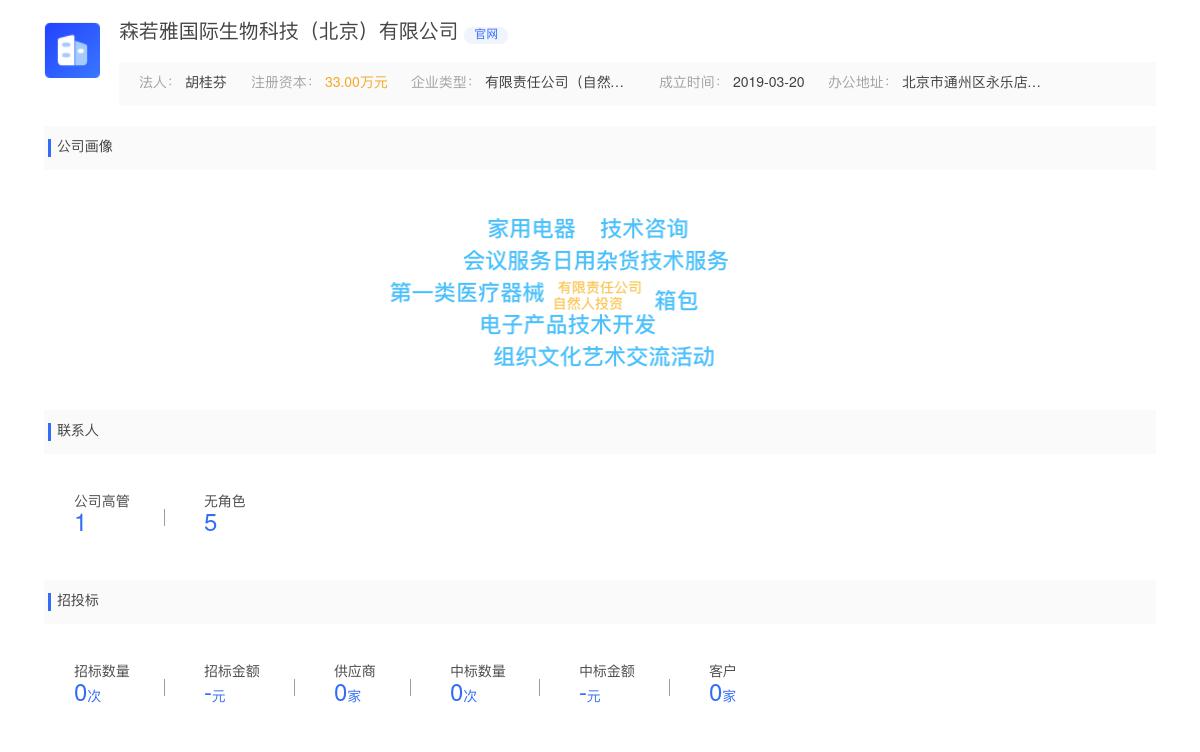The image size is (1200, 752).
Task: Click the 会议服务日用杂货技术服务 tag line
Action: pyautogui.click(x=595, y=261)
